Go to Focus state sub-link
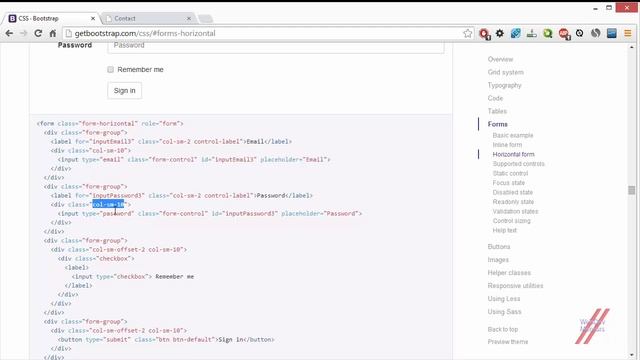 [x=509, y=183]
